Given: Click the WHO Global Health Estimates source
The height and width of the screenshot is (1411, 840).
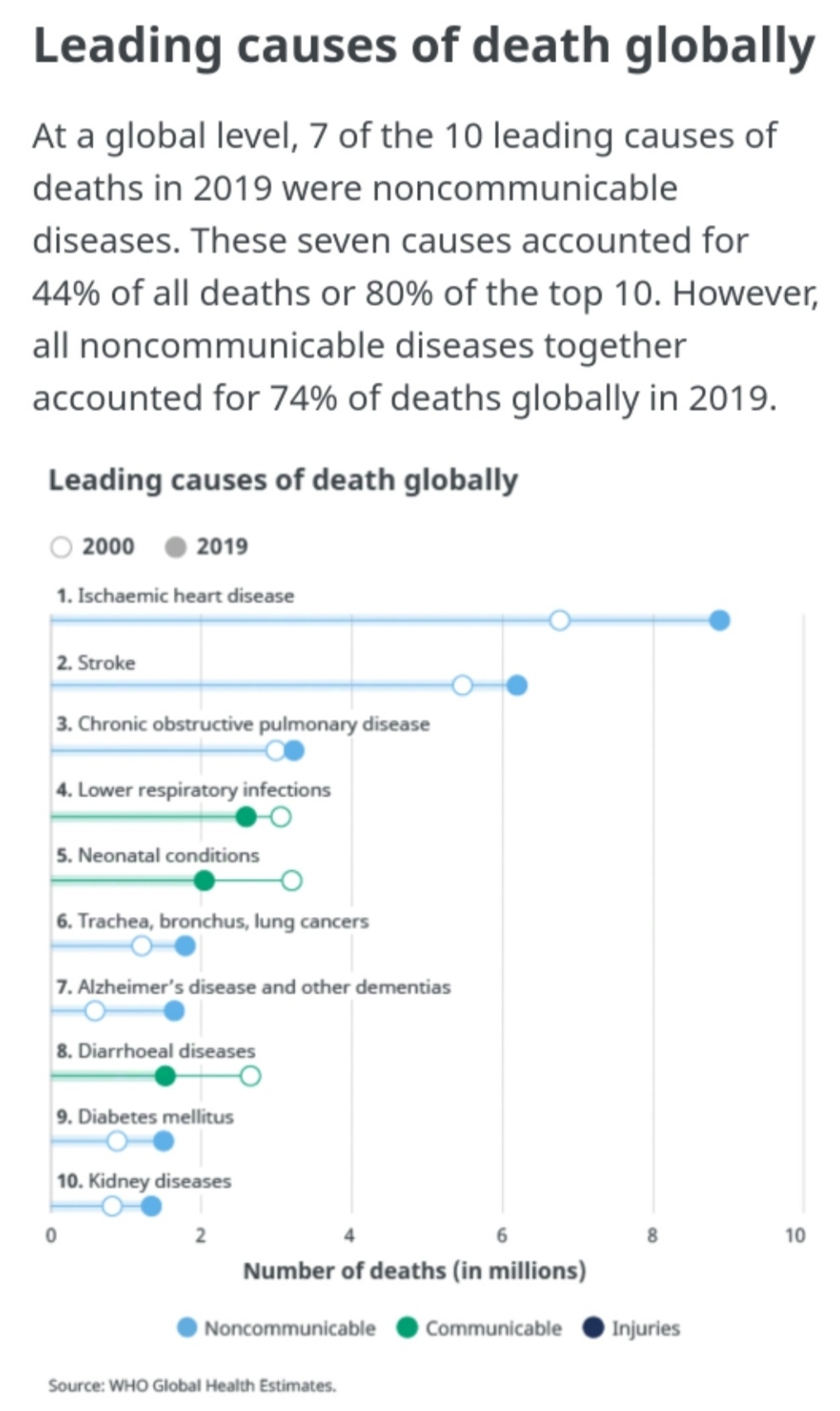Looking at the screenshot, I should coord(192,1385).
